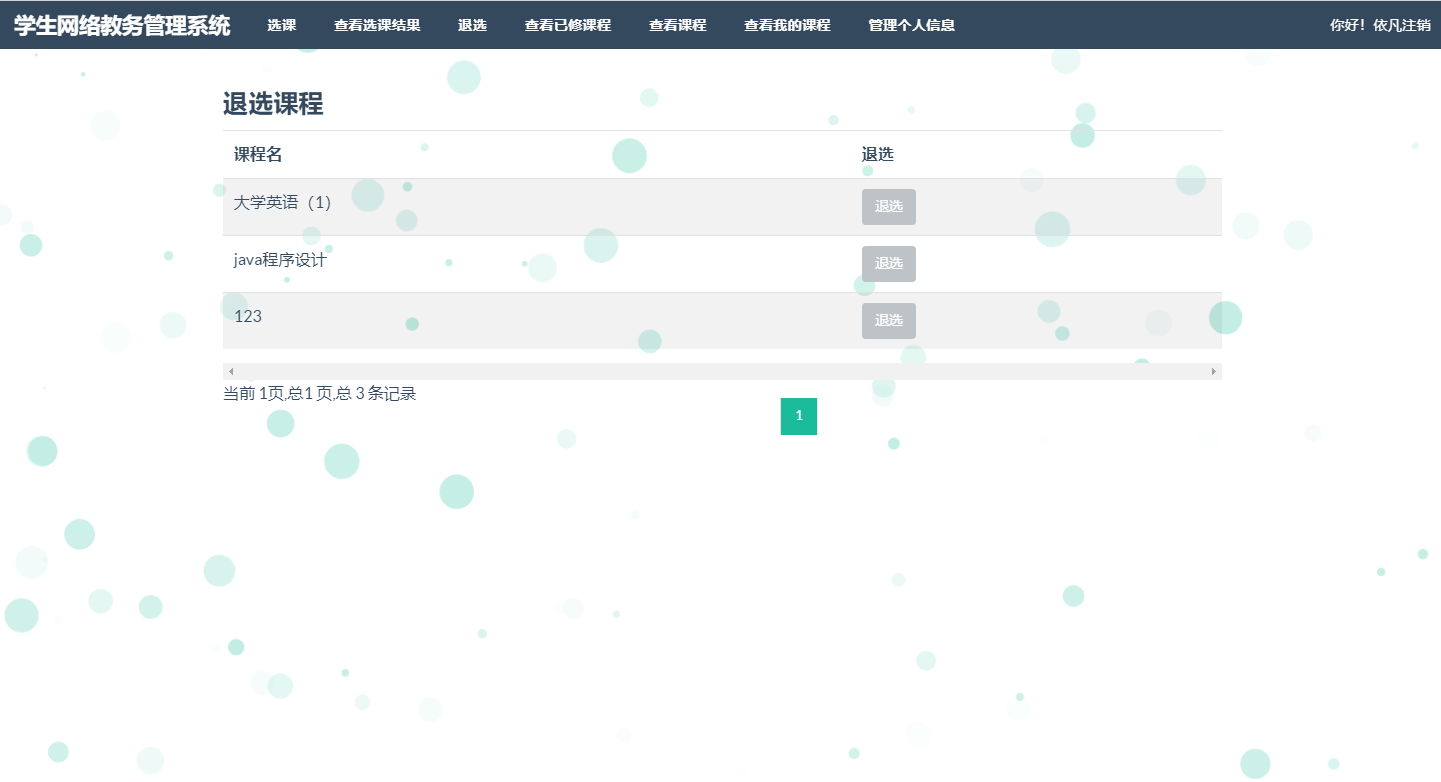Click the horizontal scrollbar track below the table
This screenshot has height=782, width=1441.
(720, 371)
